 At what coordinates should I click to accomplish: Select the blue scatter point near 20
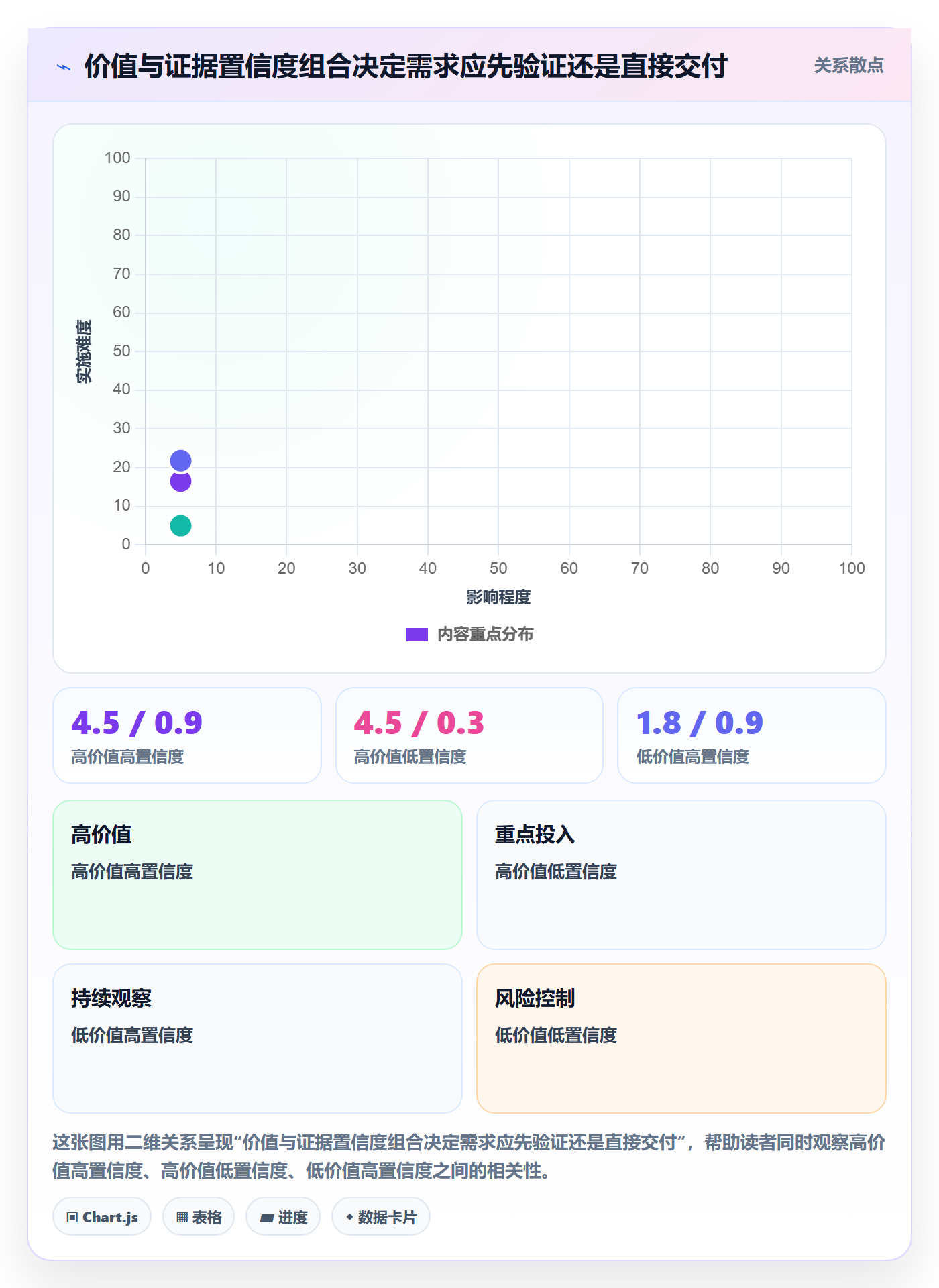coord(180,461)
